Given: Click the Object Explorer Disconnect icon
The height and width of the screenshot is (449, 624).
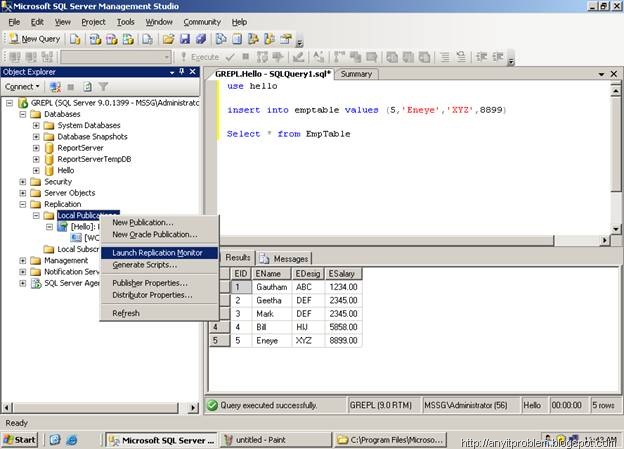Looking at the screenshot, I should 55,87.
